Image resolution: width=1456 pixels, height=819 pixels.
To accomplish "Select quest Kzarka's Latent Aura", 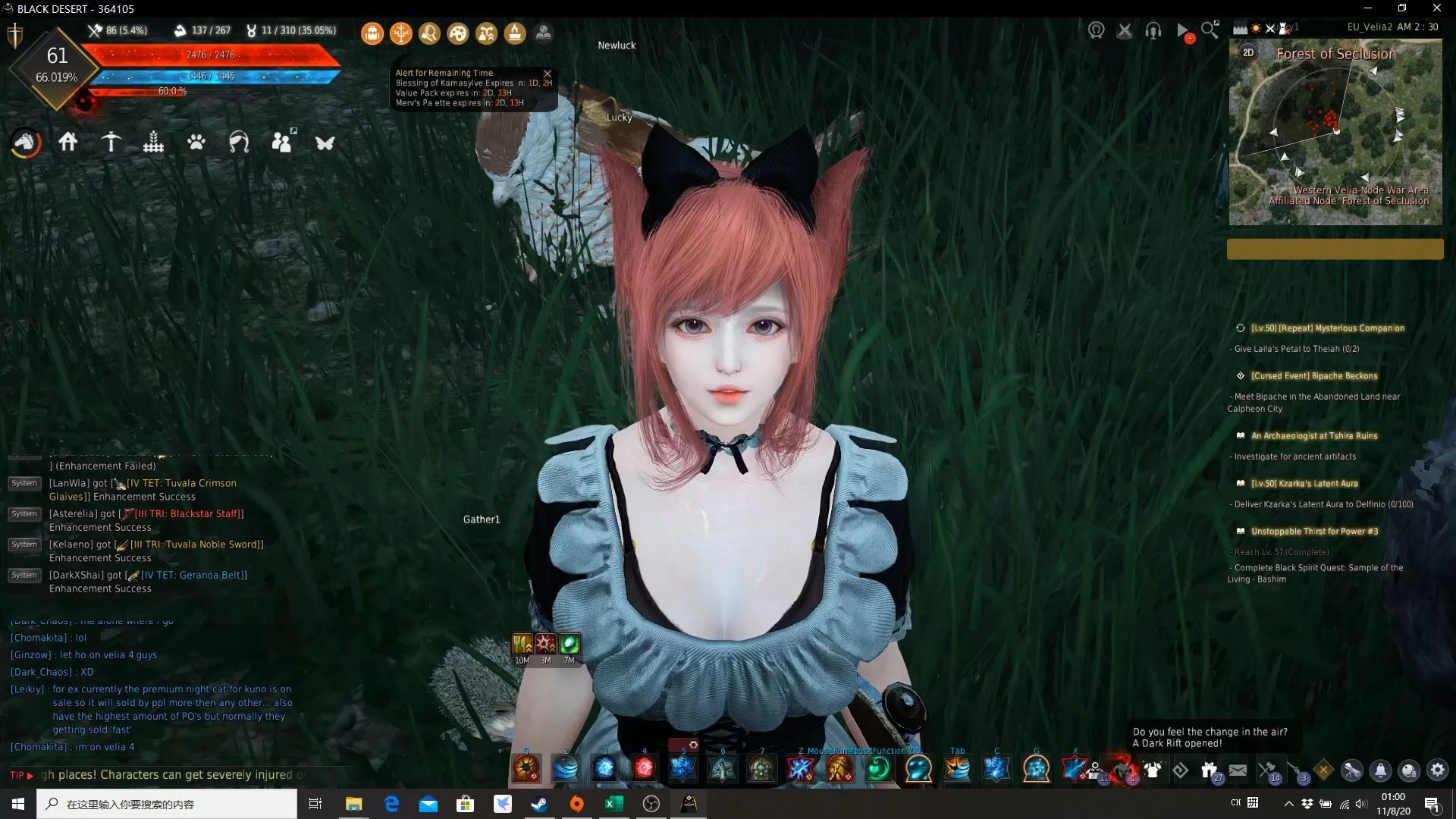I will pos(1304,484).
